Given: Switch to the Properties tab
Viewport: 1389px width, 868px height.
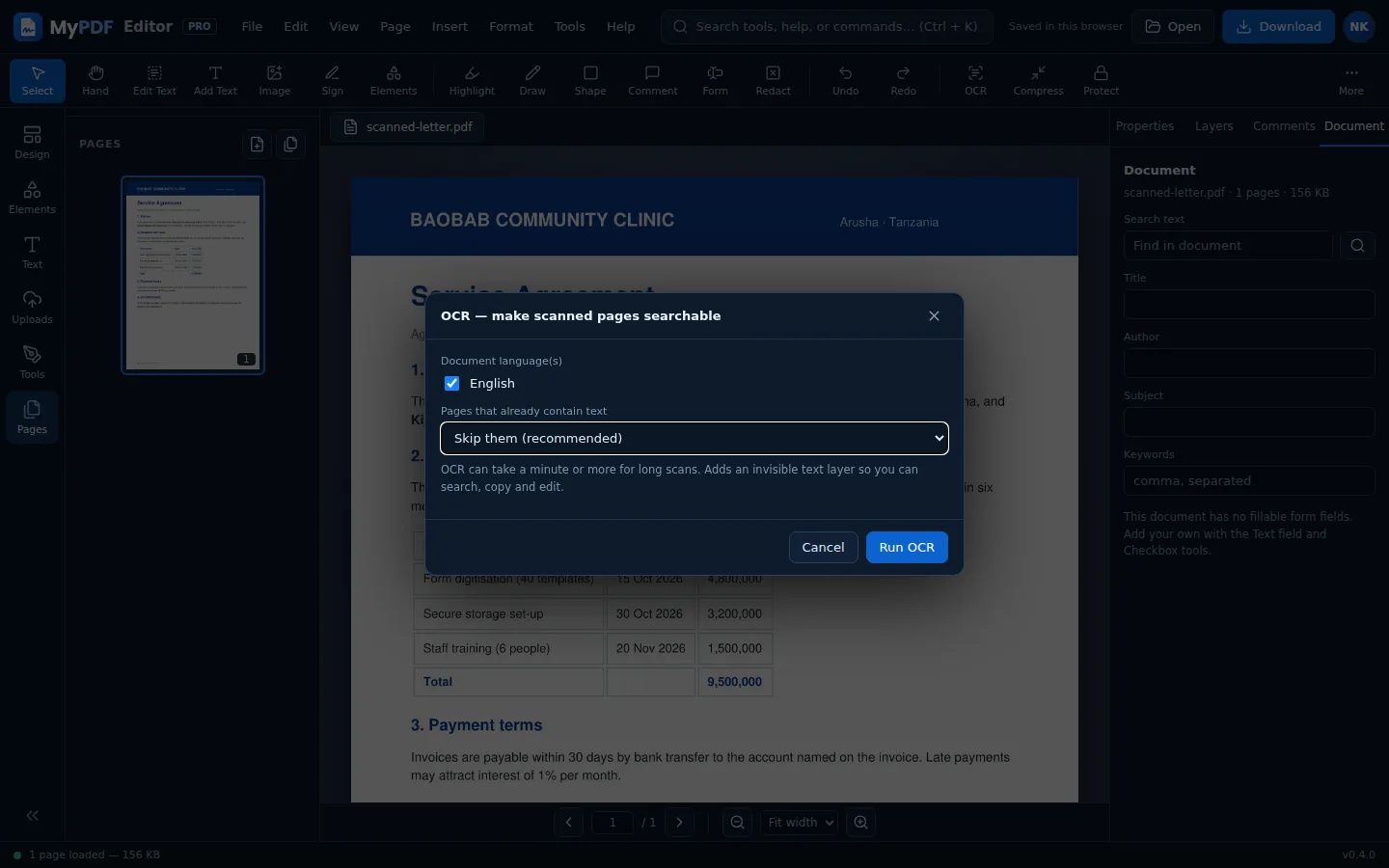Looking at the screenshot, I should coord(1145,126).
